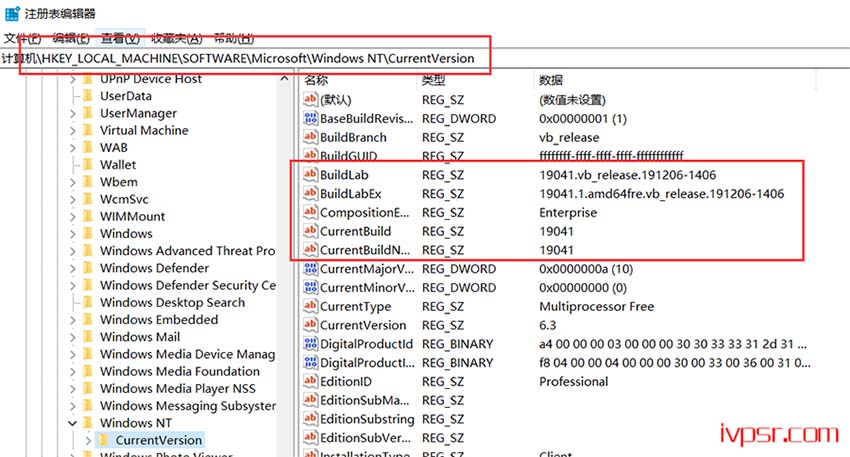Click the folder icon of Wallet key
The image size is (850, 457).
(88, 164)
